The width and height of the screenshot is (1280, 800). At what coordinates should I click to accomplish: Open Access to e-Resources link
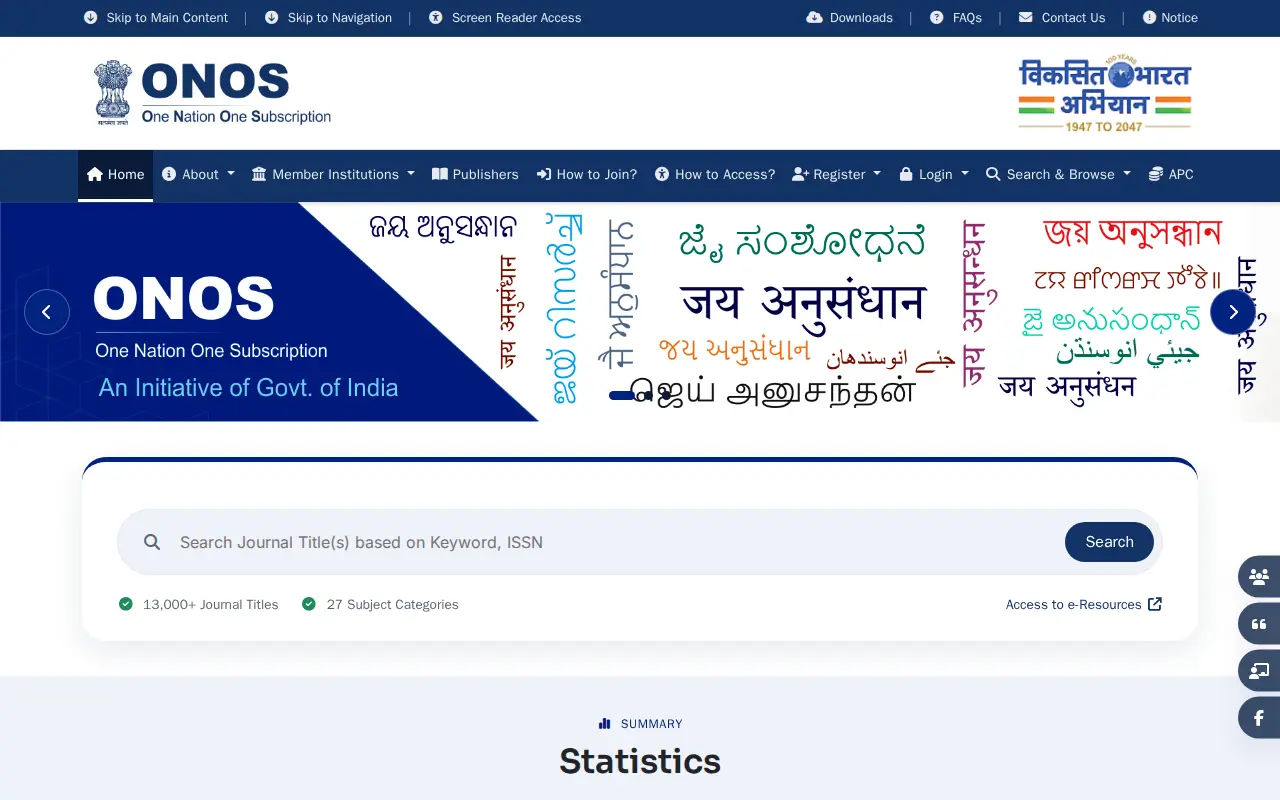point(1084,604)
